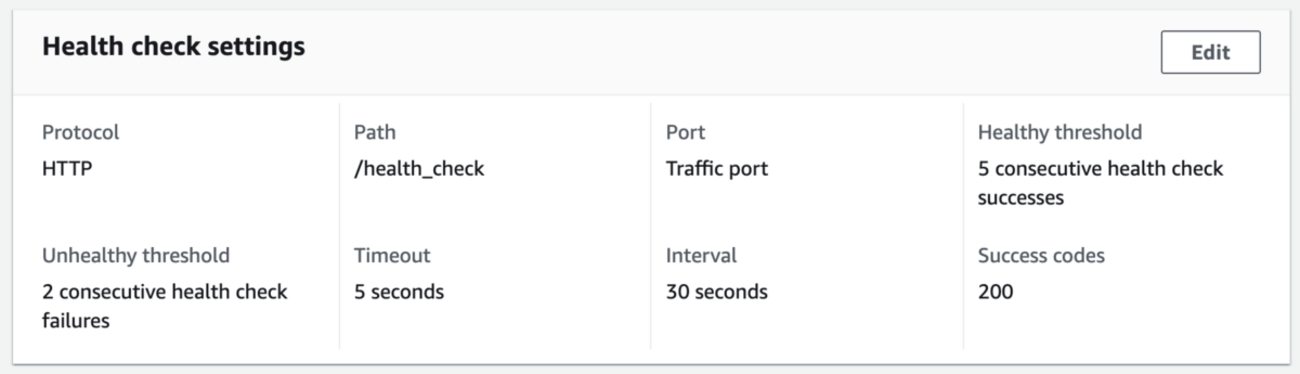
Task: Select the HTTP protocol value
Action: [67, 168]
